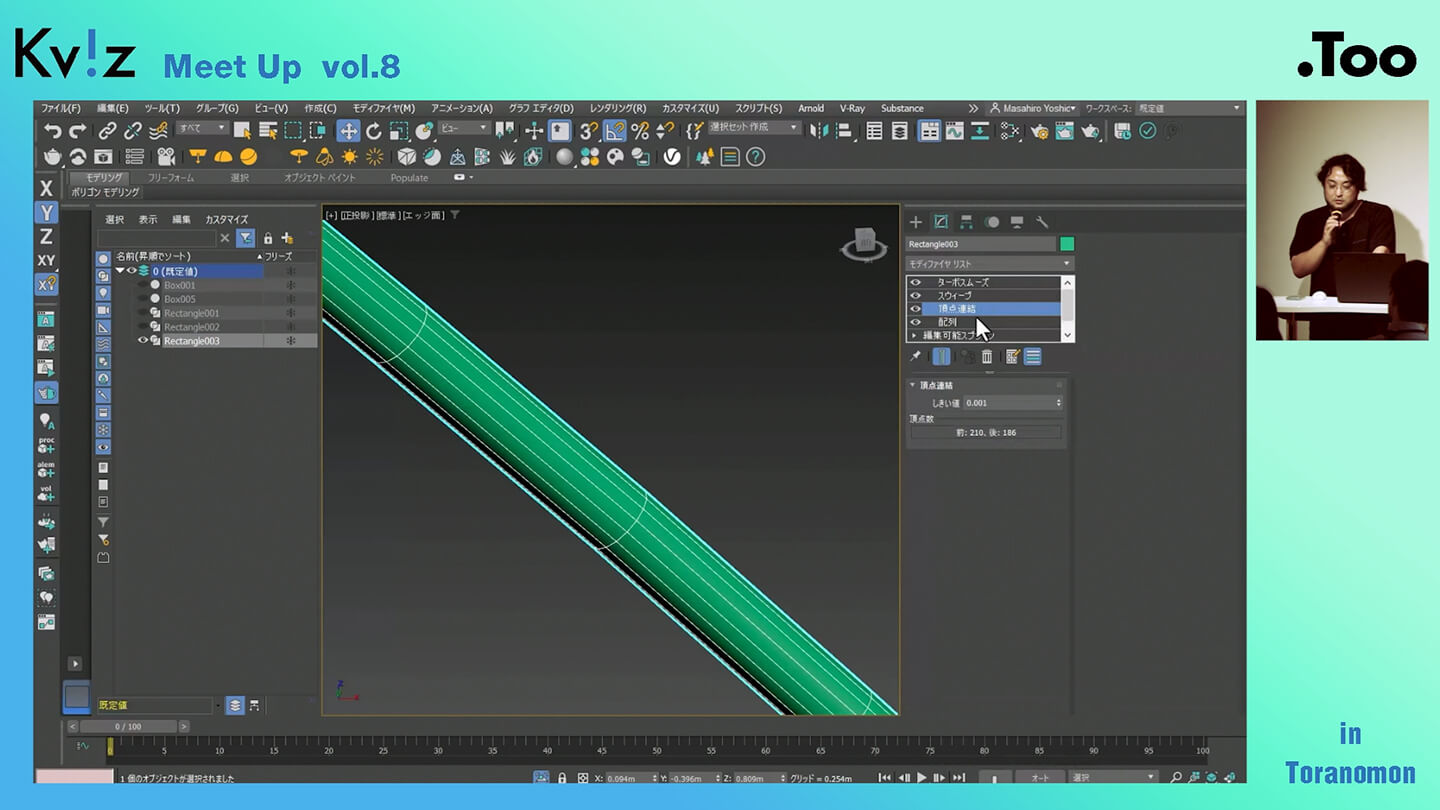The height and width of the screenshot is (810, 1440).
Task: Activate the Angle Snap toggle icon
Action: pos(614,131)
